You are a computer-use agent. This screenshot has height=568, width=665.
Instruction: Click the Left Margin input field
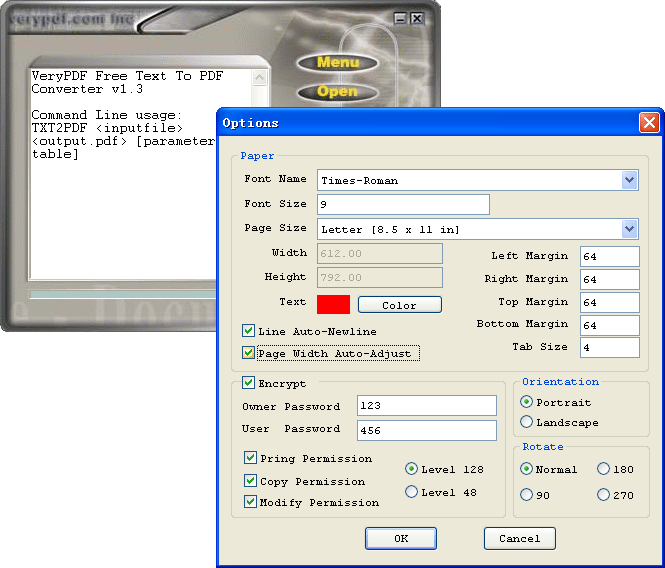[x=609, y=256]
